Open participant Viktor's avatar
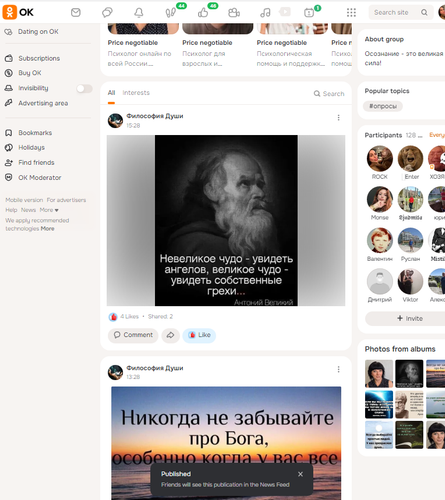Screen dimensions: 445x500 (410, 282)
